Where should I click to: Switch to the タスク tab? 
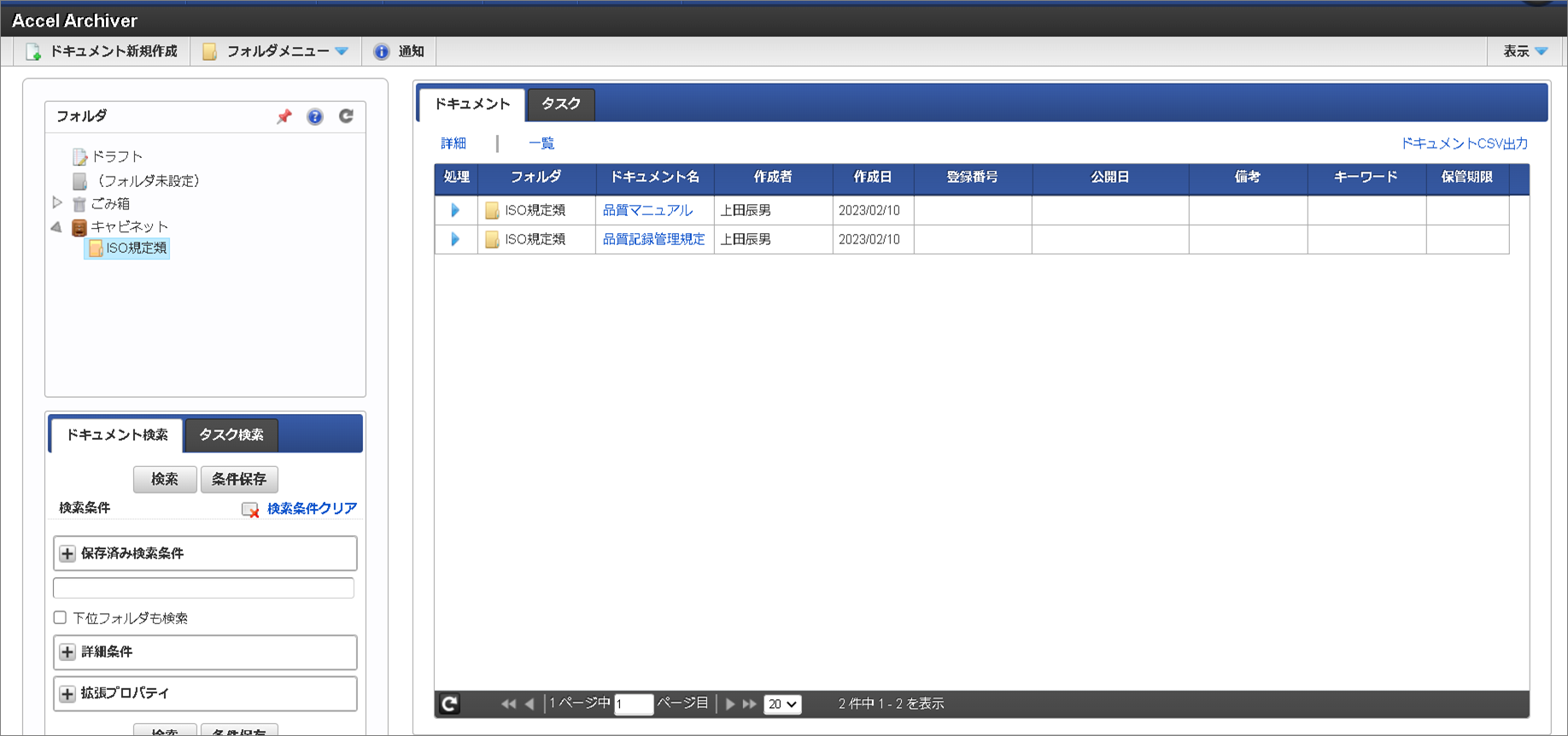click(560, 104)
